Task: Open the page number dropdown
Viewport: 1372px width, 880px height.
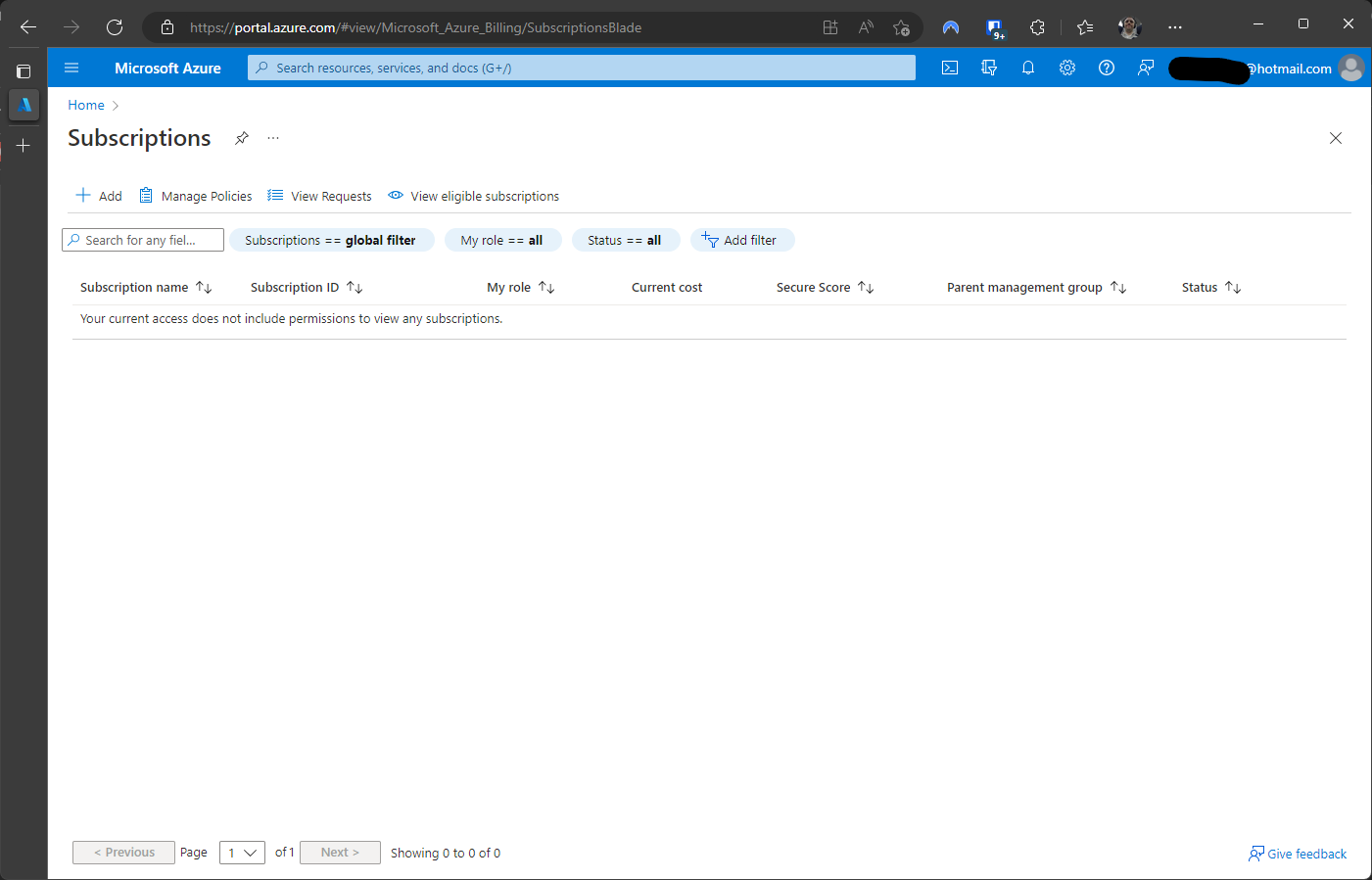Action: (x=242, y=853)
